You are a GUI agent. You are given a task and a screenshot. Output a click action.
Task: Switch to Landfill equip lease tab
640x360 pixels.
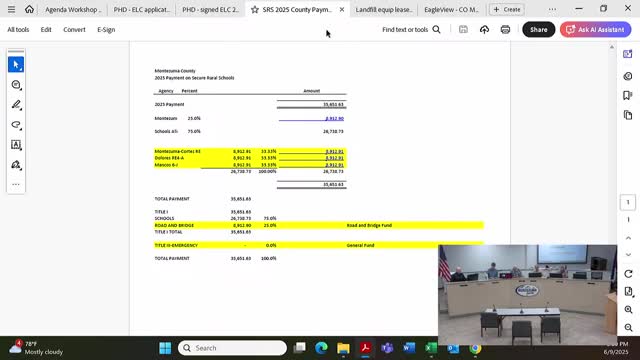point(384,9)
